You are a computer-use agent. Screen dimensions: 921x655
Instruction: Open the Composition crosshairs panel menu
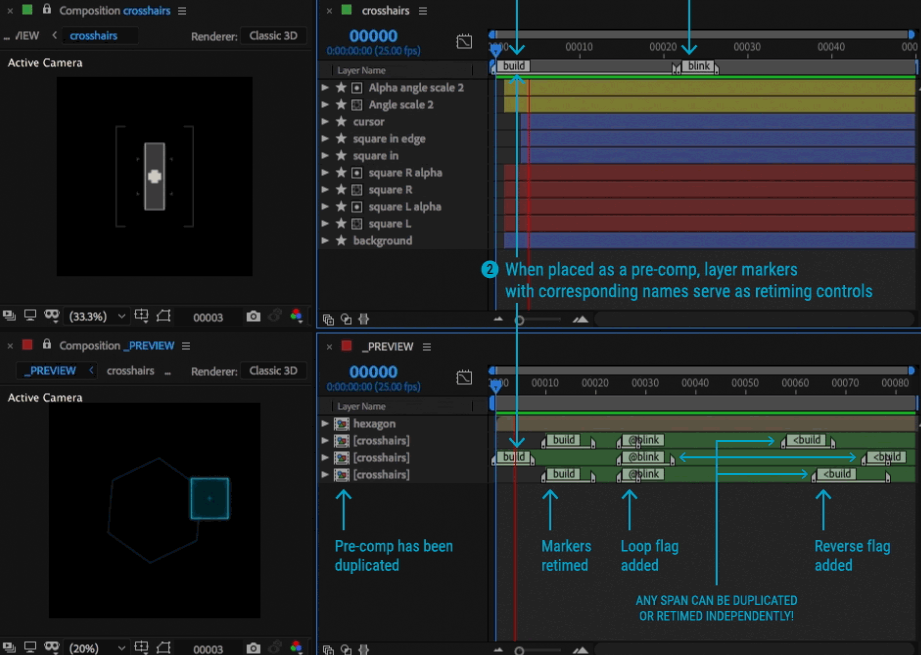182,11
